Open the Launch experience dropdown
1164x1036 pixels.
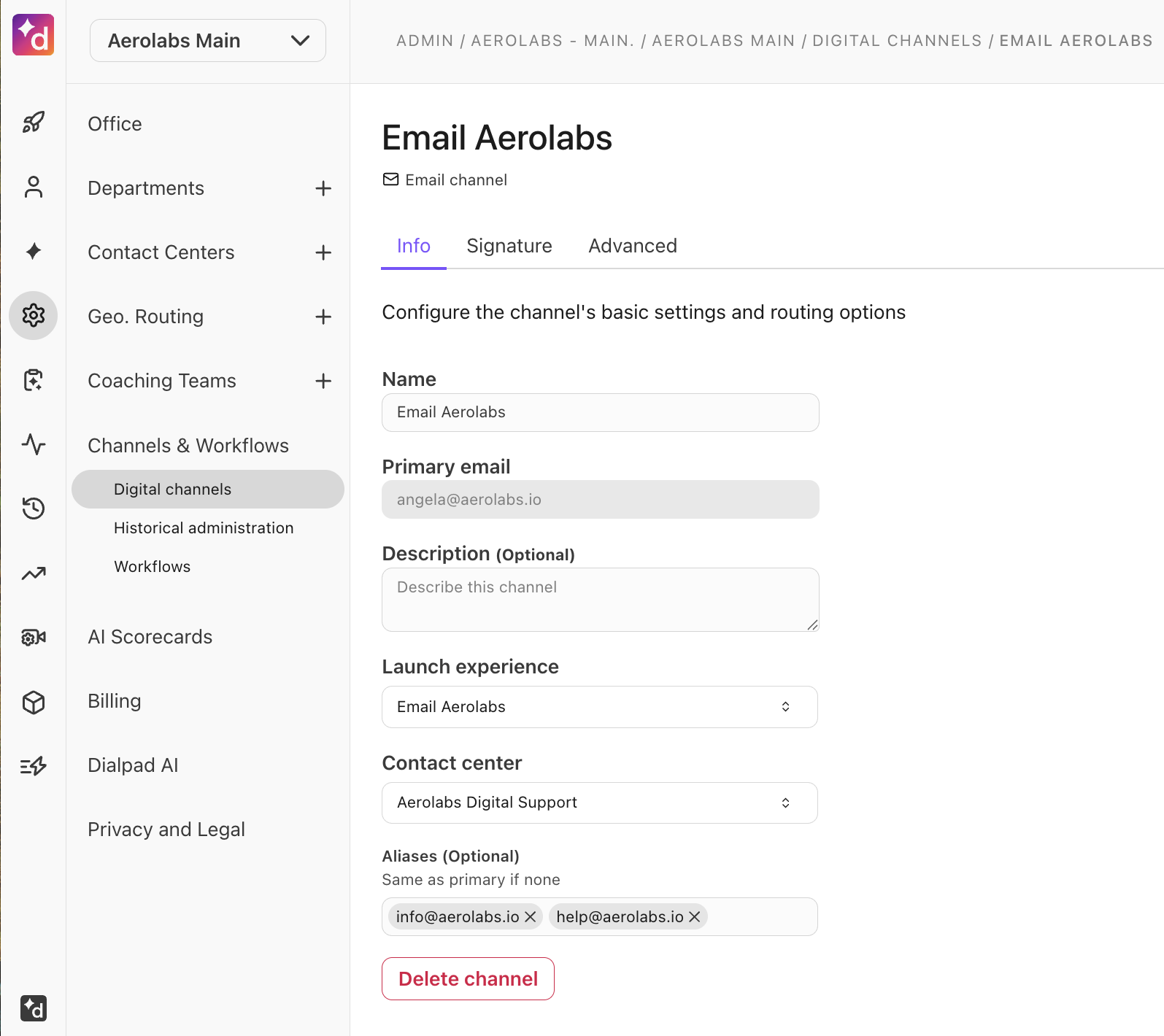click(x=600, y=707)
